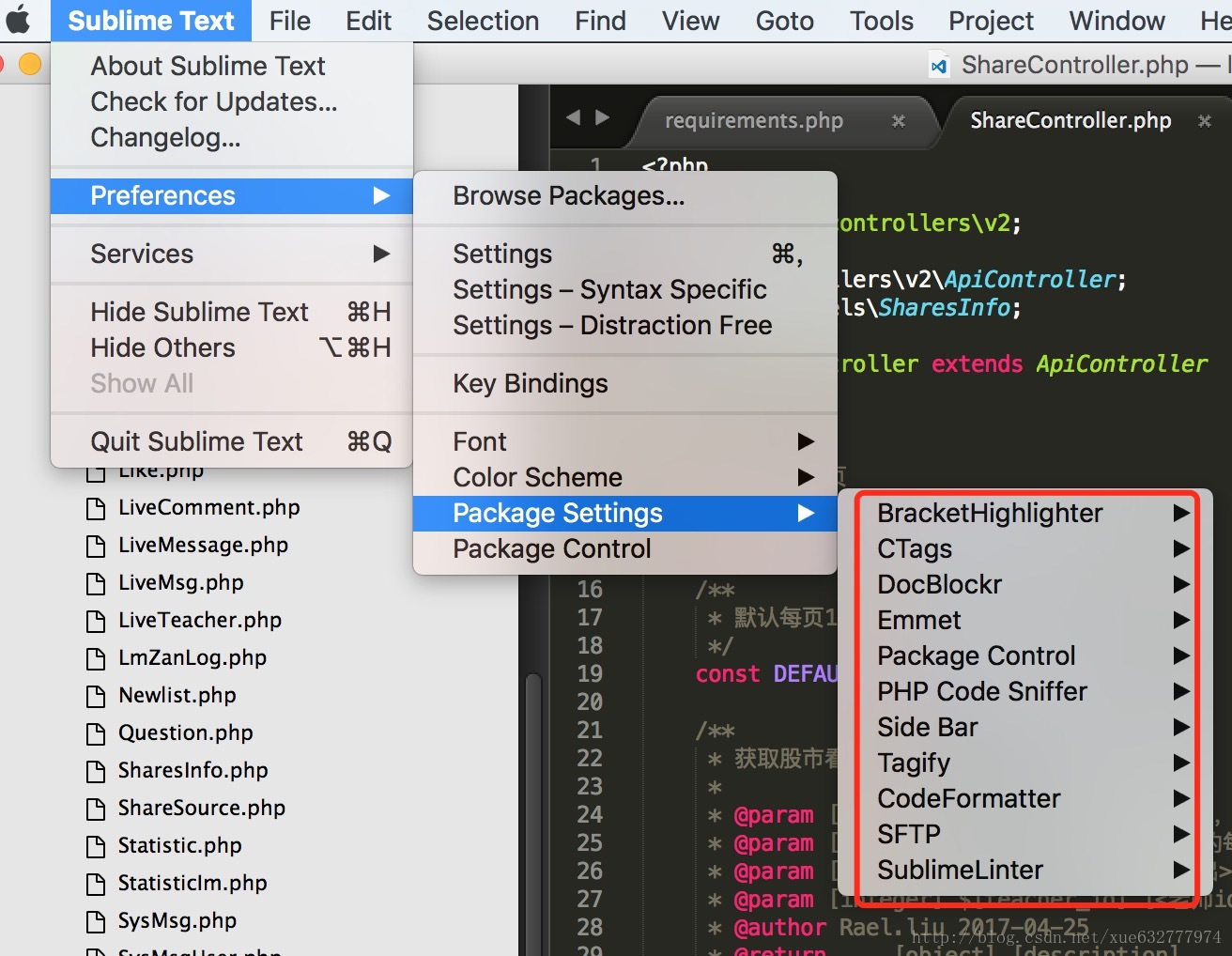Click the previous tab left arrow

(573, 117)
